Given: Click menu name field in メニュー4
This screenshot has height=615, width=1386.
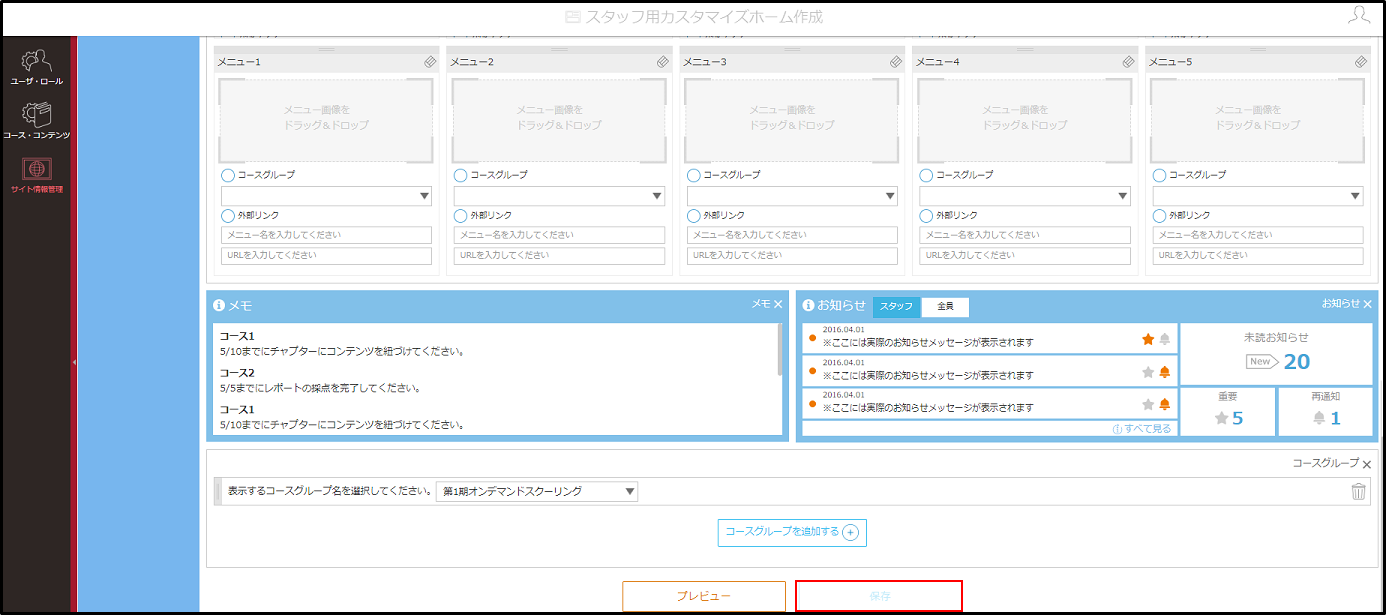Looking at the screenshot, I should pyautogui.click(x=1025, y=235).
